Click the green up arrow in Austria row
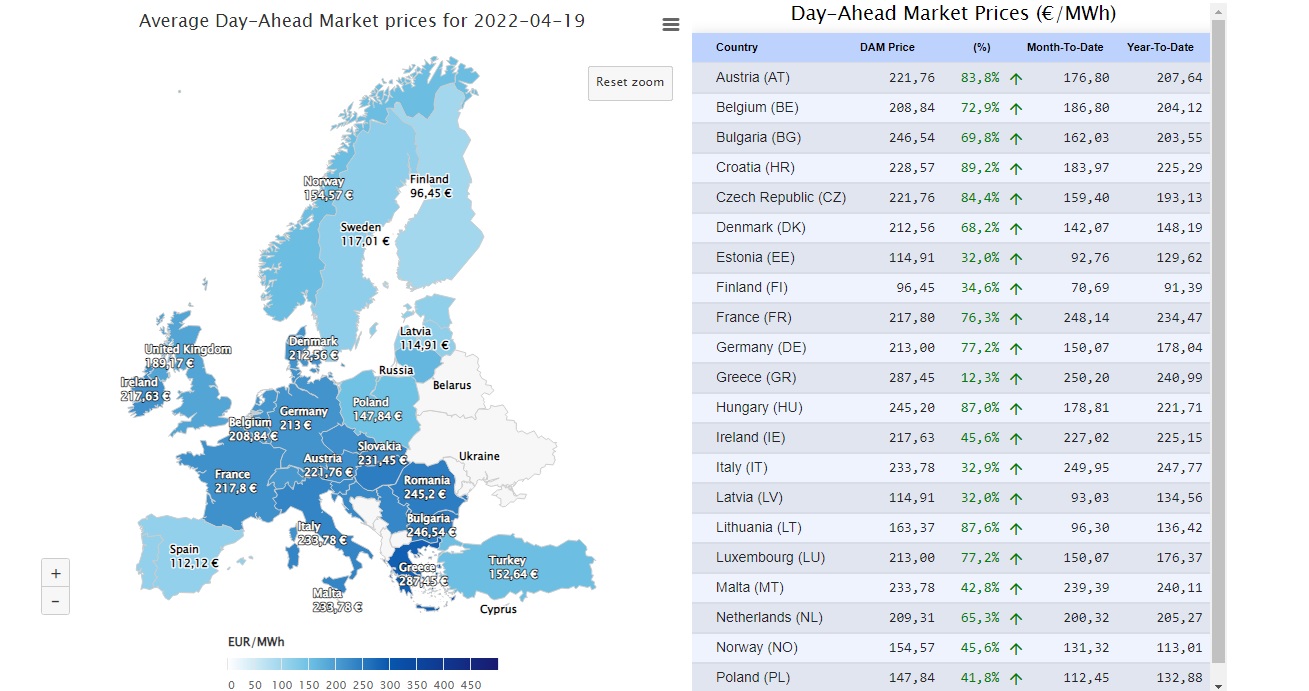This screenshot has height=691, width=1309. click(1016, 78)
